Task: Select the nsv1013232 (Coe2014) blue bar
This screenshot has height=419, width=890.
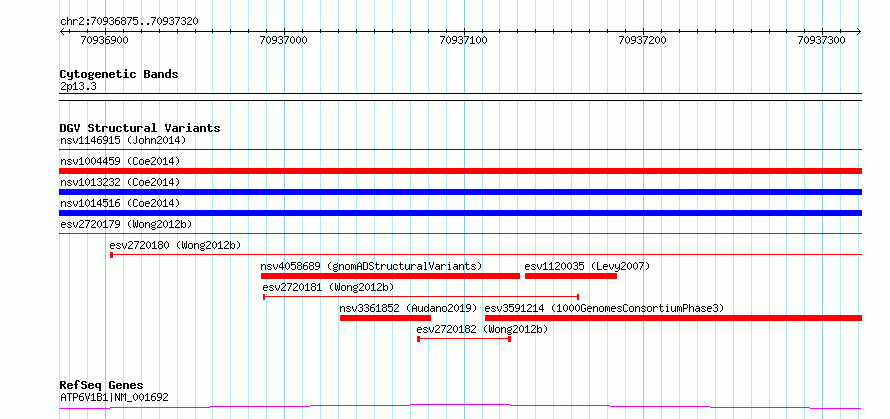Action: pyautogui.click(x=460, y=192)
